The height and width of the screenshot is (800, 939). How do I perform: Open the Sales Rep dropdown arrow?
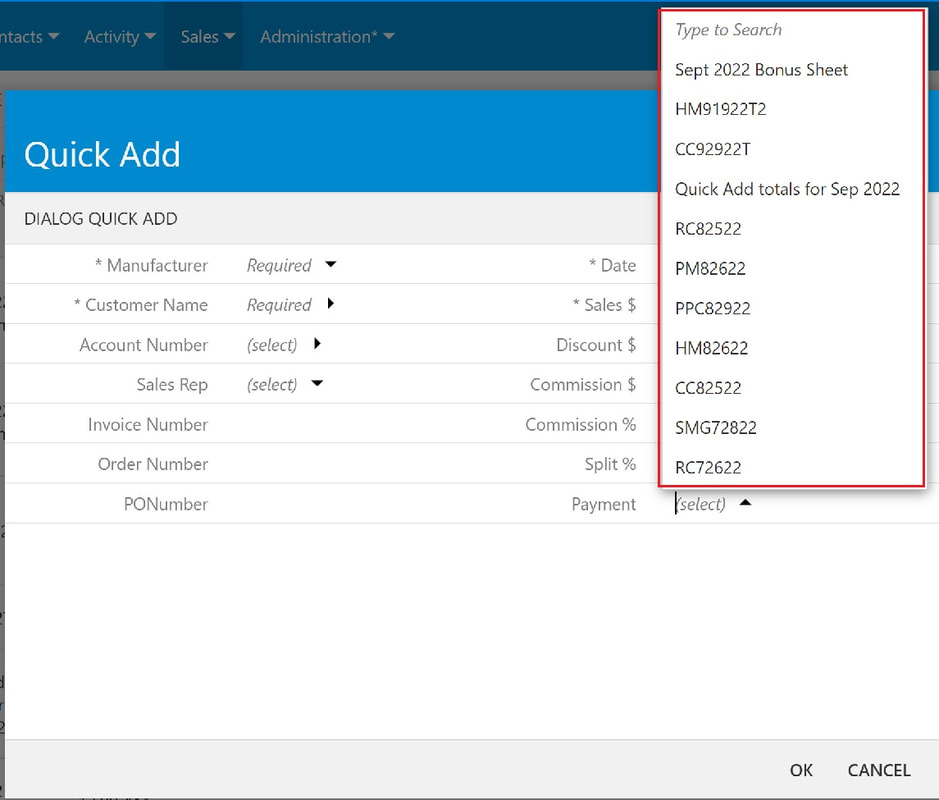317,383
